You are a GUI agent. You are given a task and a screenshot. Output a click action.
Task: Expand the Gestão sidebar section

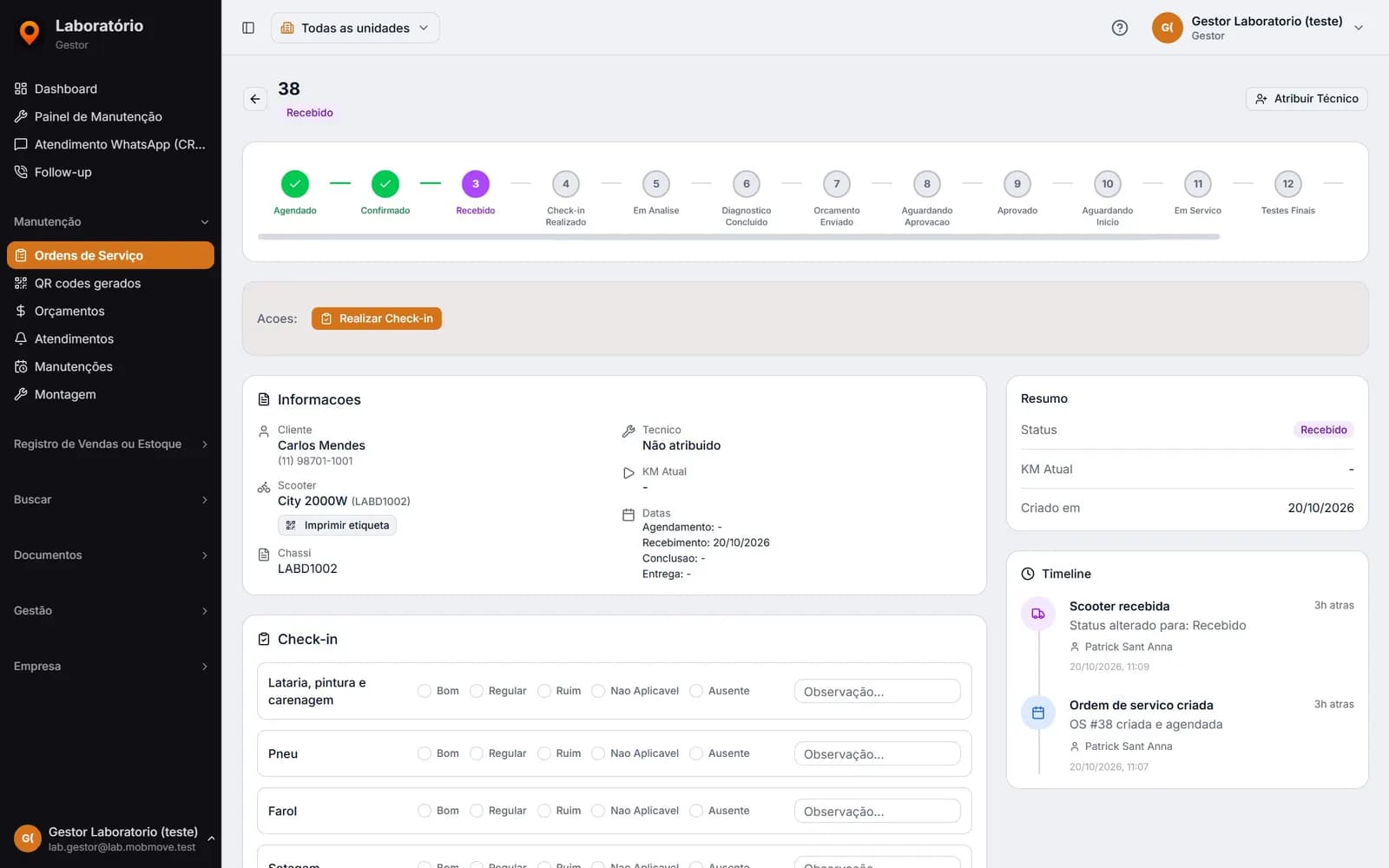coord(110,611)
